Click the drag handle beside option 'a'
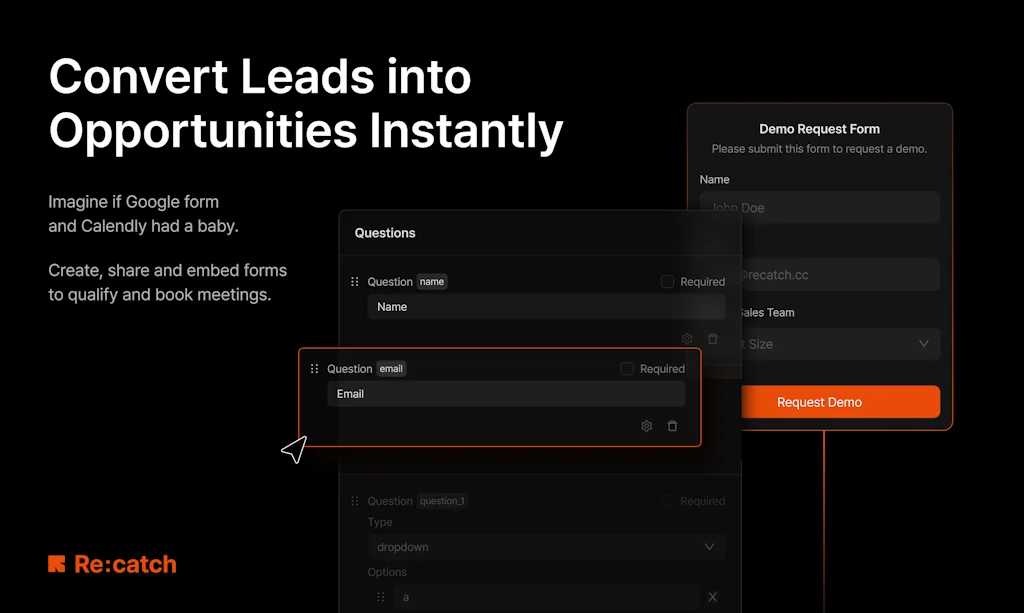This screenshot has width=1024, height=613. [x=380, y=597]
